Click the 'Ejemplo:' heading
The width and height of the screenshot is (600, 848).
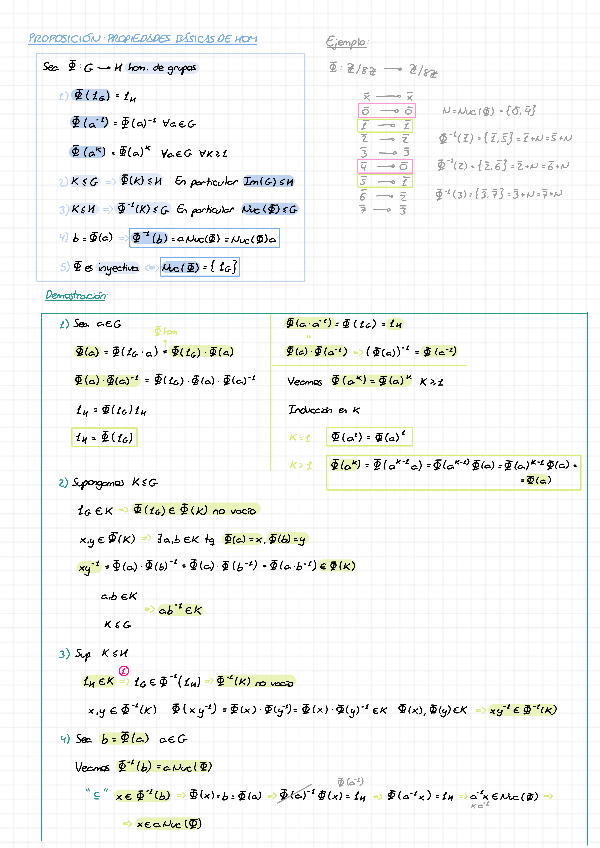[347, 42]
